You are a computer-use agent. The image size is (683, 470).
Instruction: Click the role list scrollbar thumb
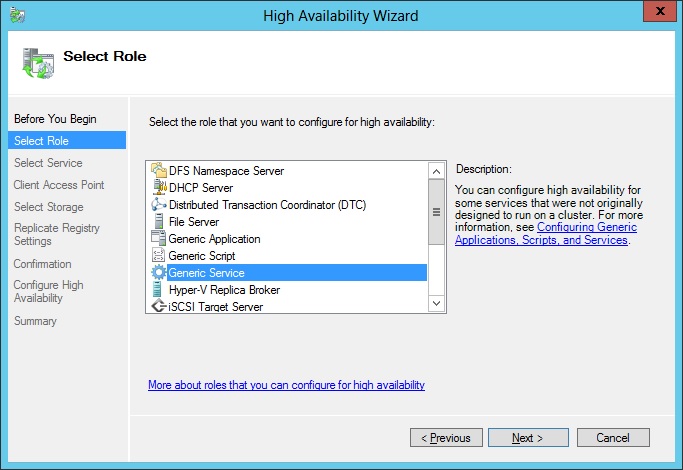[x=436, y=212]
